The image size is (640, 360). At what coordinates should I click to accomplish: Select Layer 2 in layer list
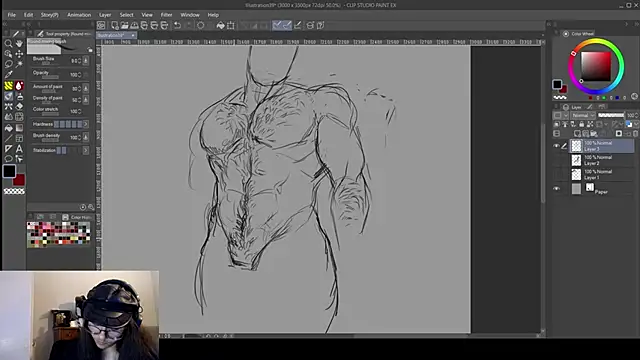(x=602, y=160)
